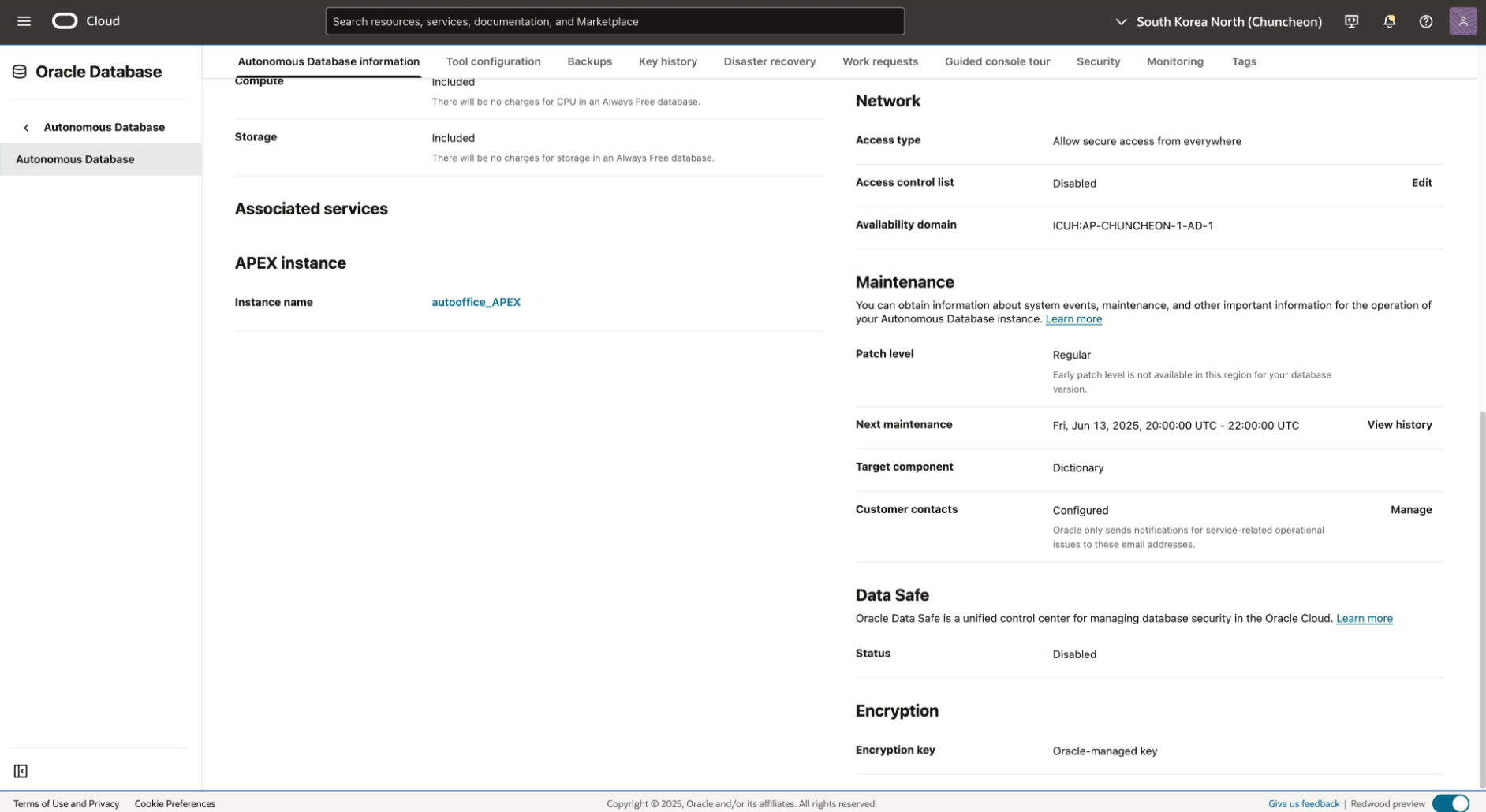Open the Security tab
The height and width of the screenshot is (812, 1486).
click(1098, 61)
